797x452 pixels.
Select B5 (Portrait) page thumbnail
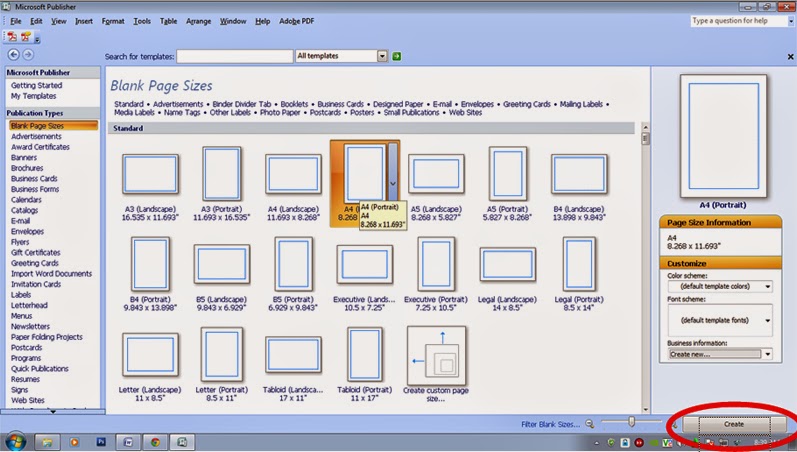[293, 264]
